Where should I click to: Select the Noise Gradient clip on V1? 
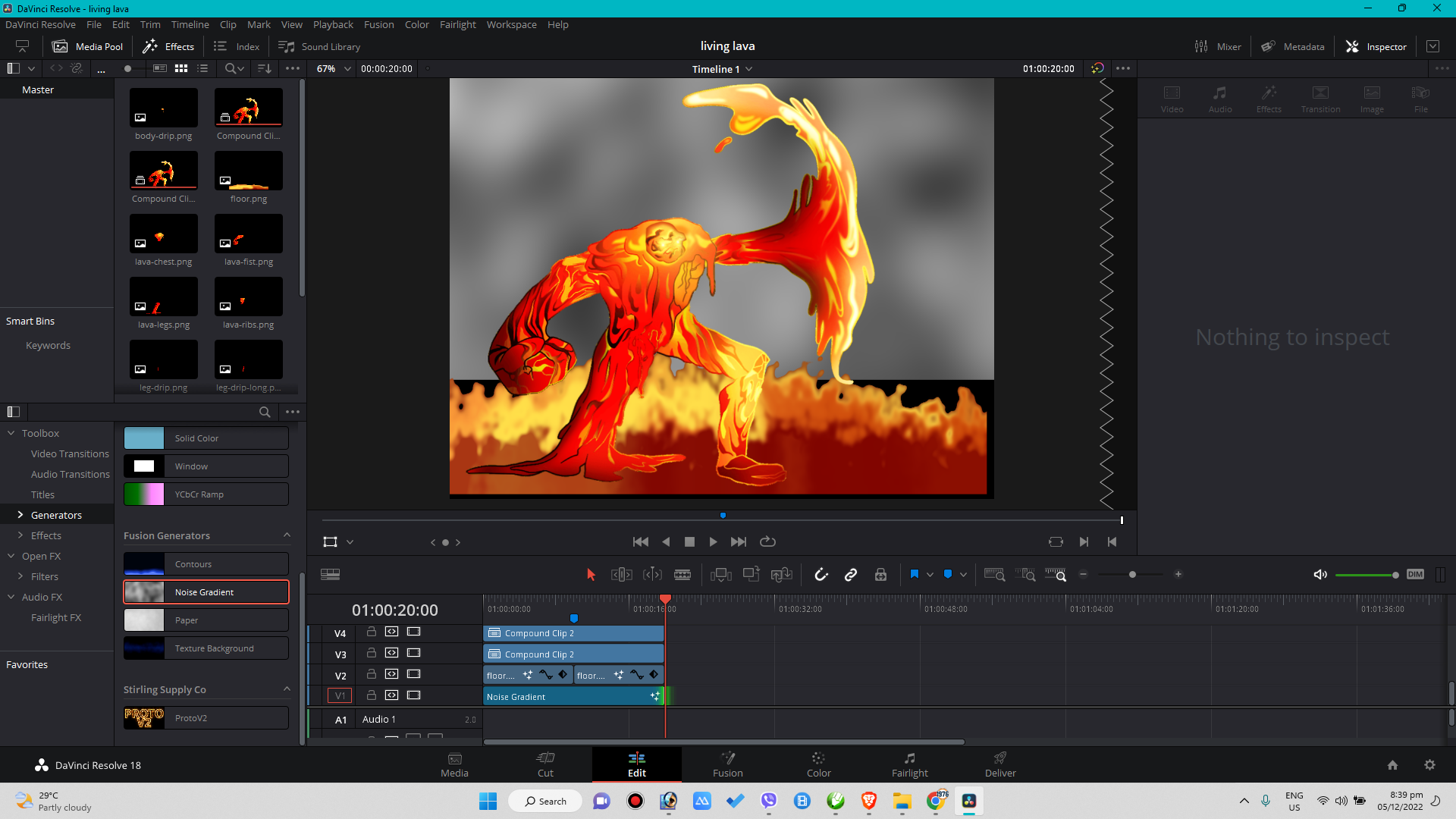pos(573,696)
